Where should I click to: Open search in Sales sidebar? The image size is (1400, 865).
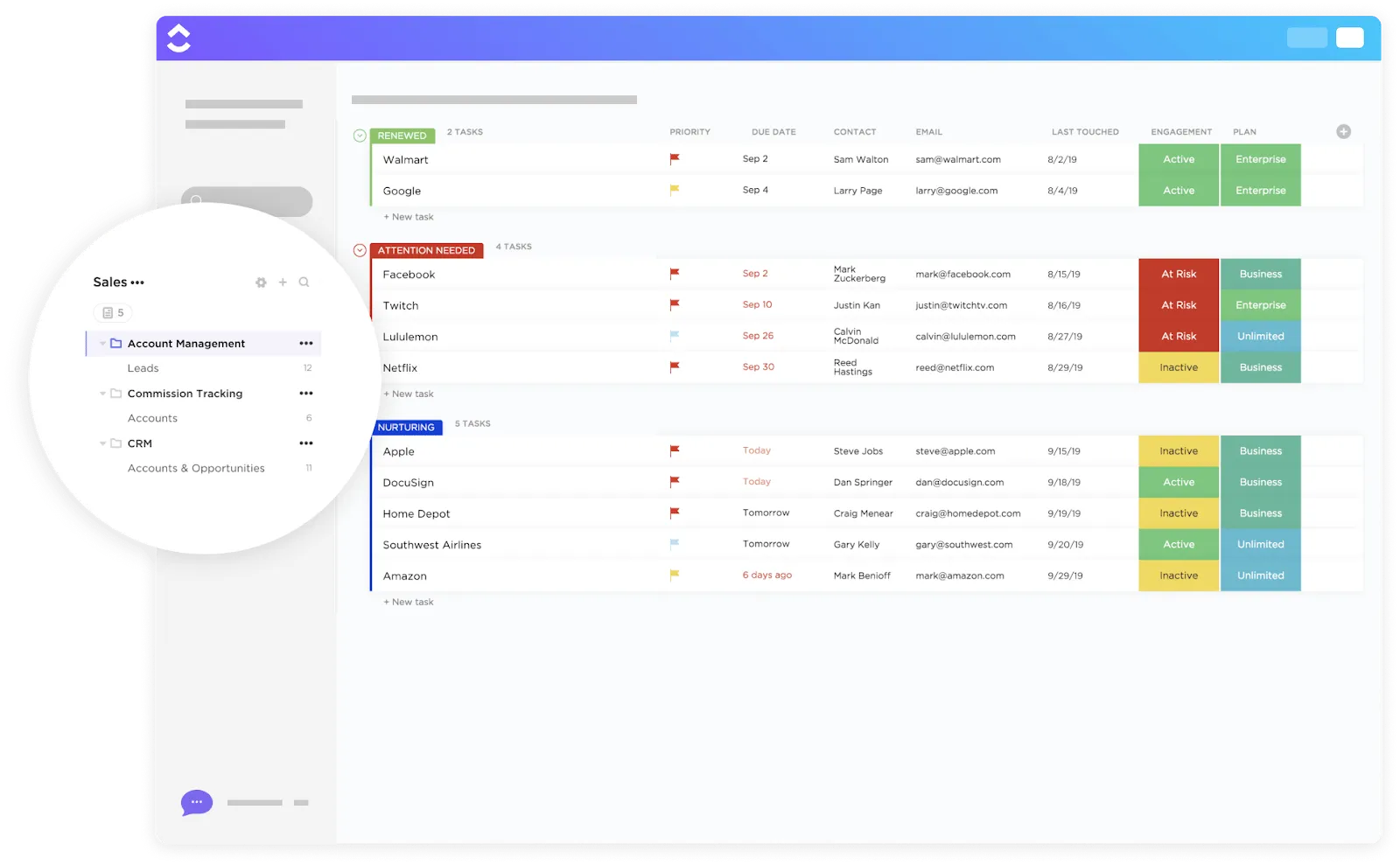pos(304,283)
